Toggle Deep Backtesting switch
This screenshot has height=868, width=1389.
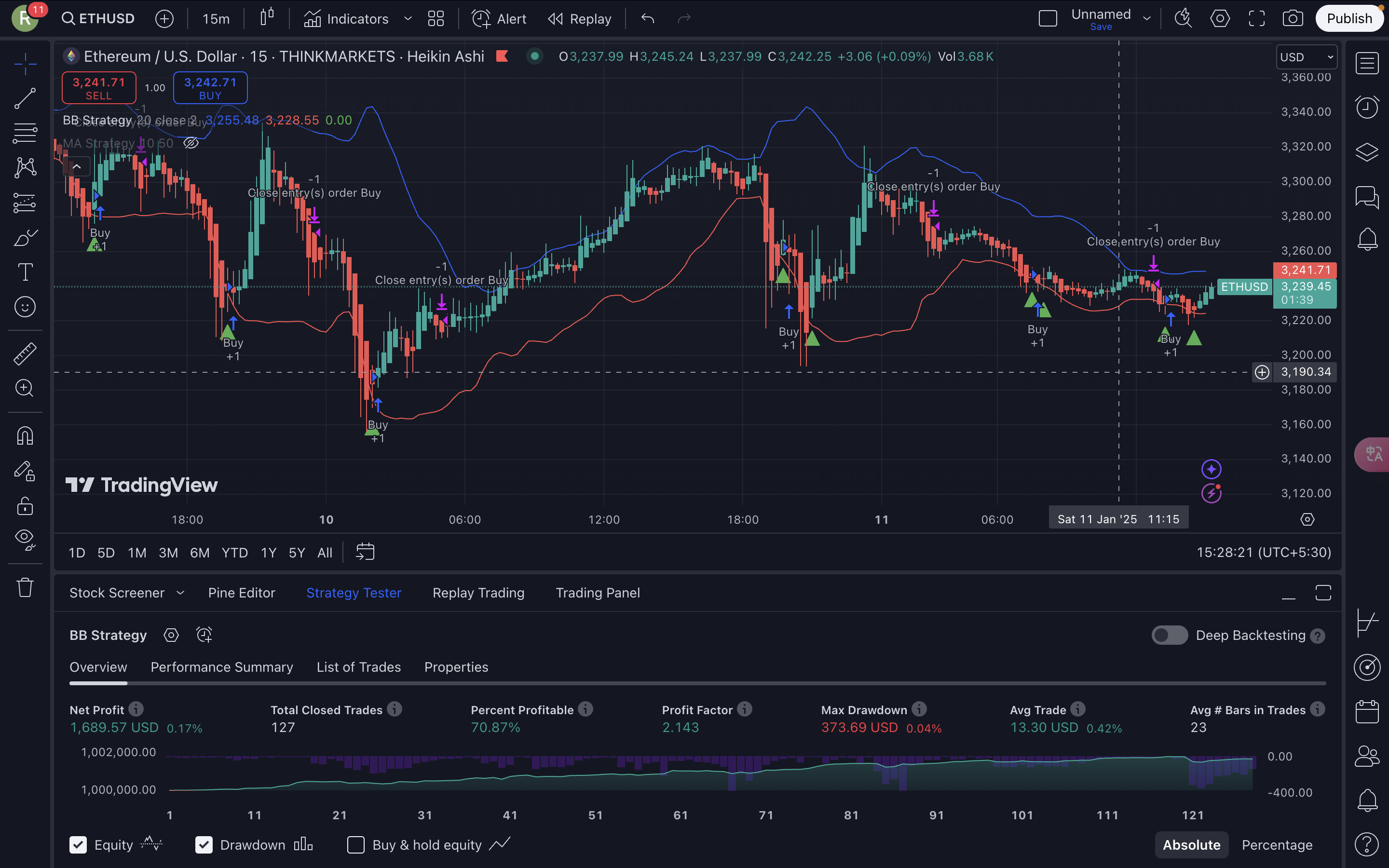pos(1169,635)
